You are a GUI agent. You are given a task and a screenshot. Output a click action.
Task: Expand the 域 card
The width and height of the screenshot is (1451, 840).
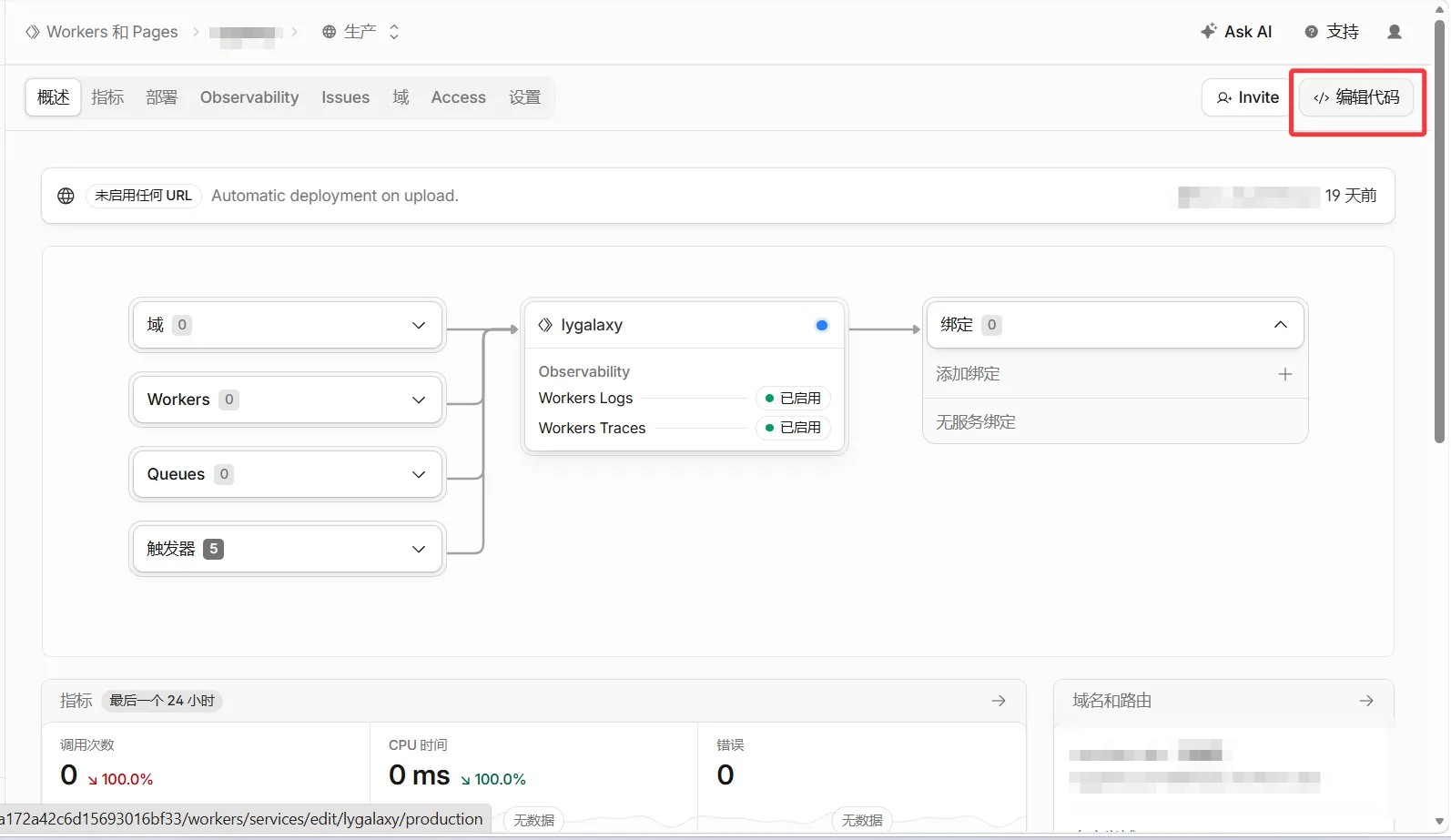click(x=288, y=325)
